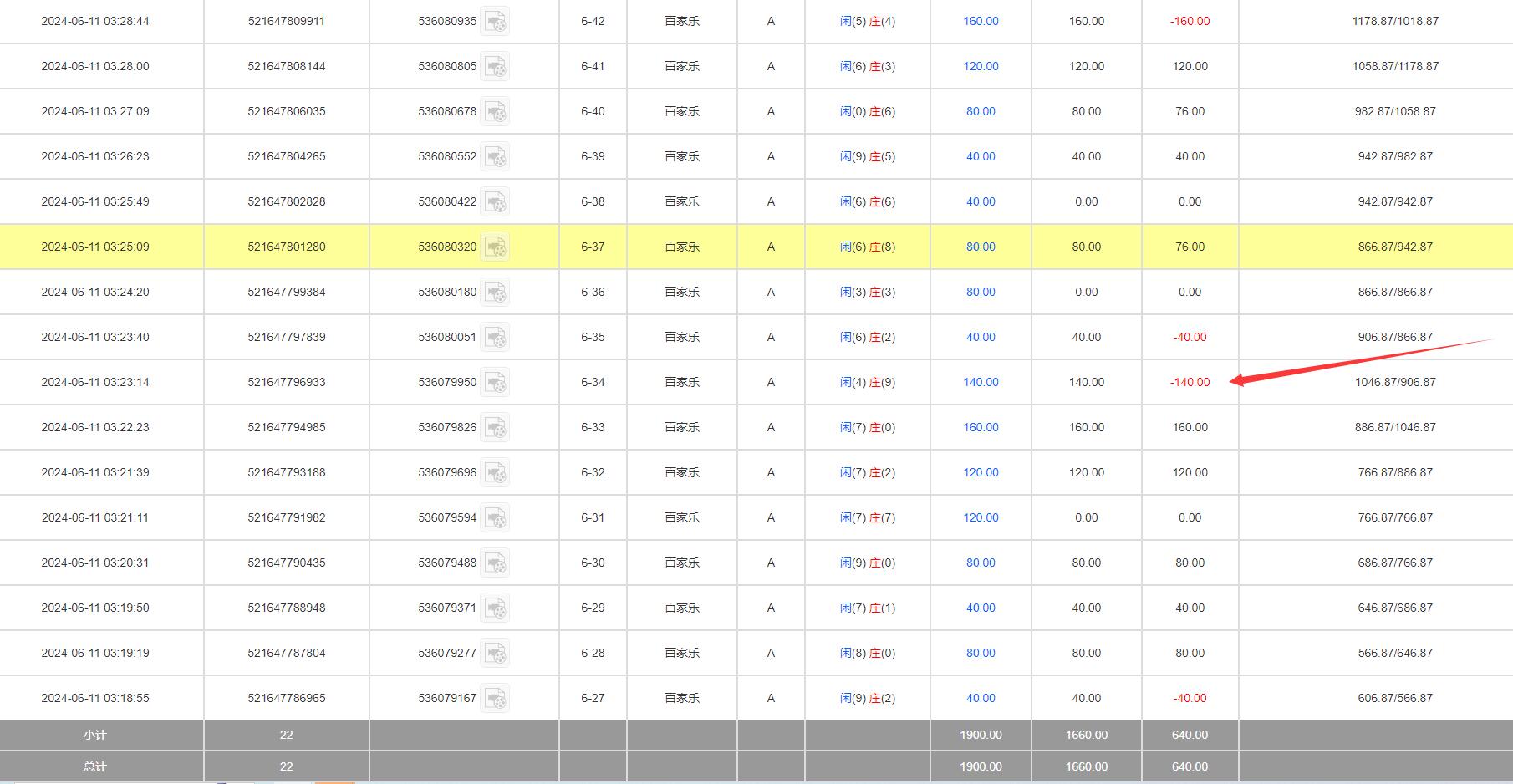Click the -140.00 loss value
Image resolution: width=1513 pixels, height=784 pixels.
1190,382
